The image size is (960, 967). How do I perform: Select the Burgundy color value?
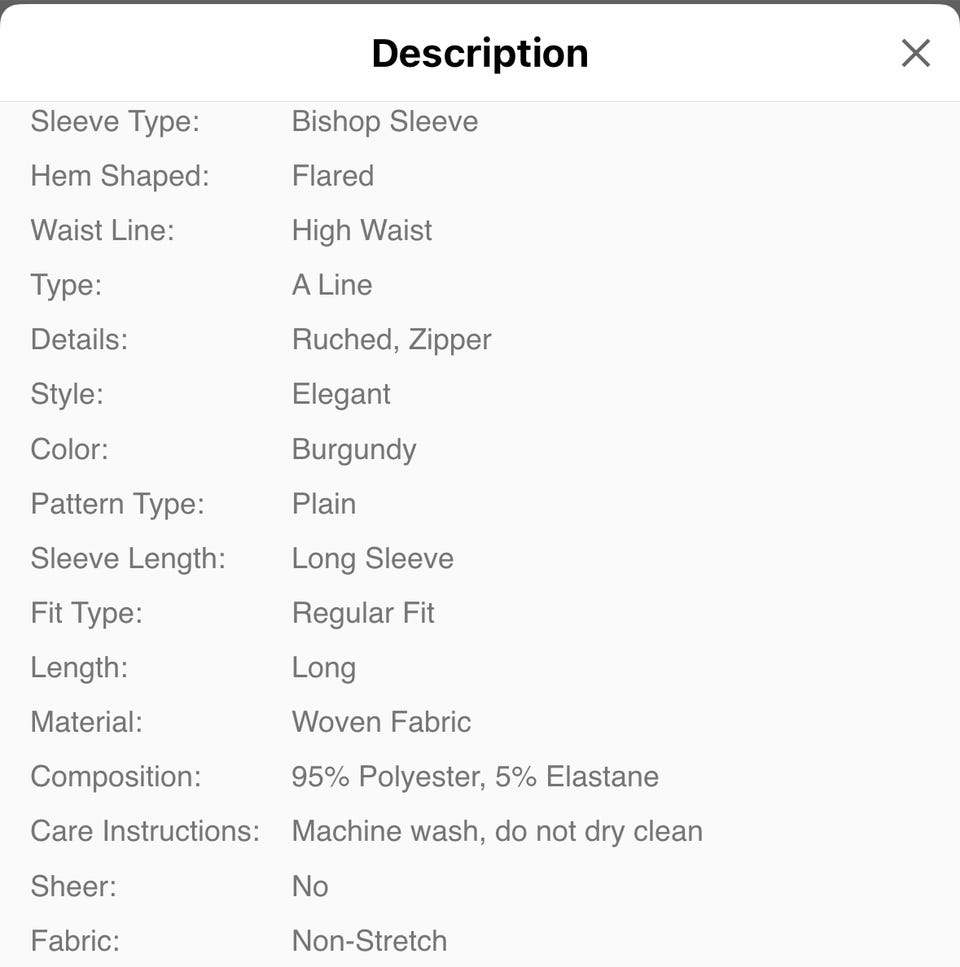pos(354,450)
